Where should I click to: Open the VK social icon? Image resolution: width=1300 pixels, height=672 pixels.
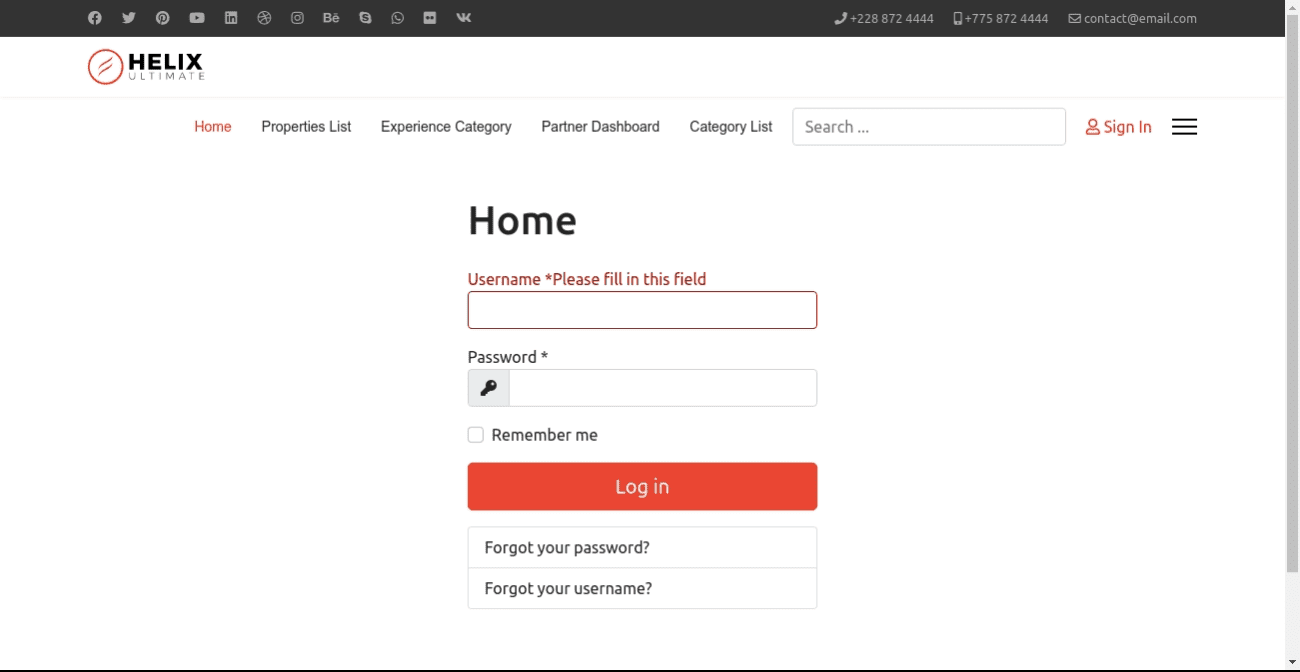tap(464, 18)
